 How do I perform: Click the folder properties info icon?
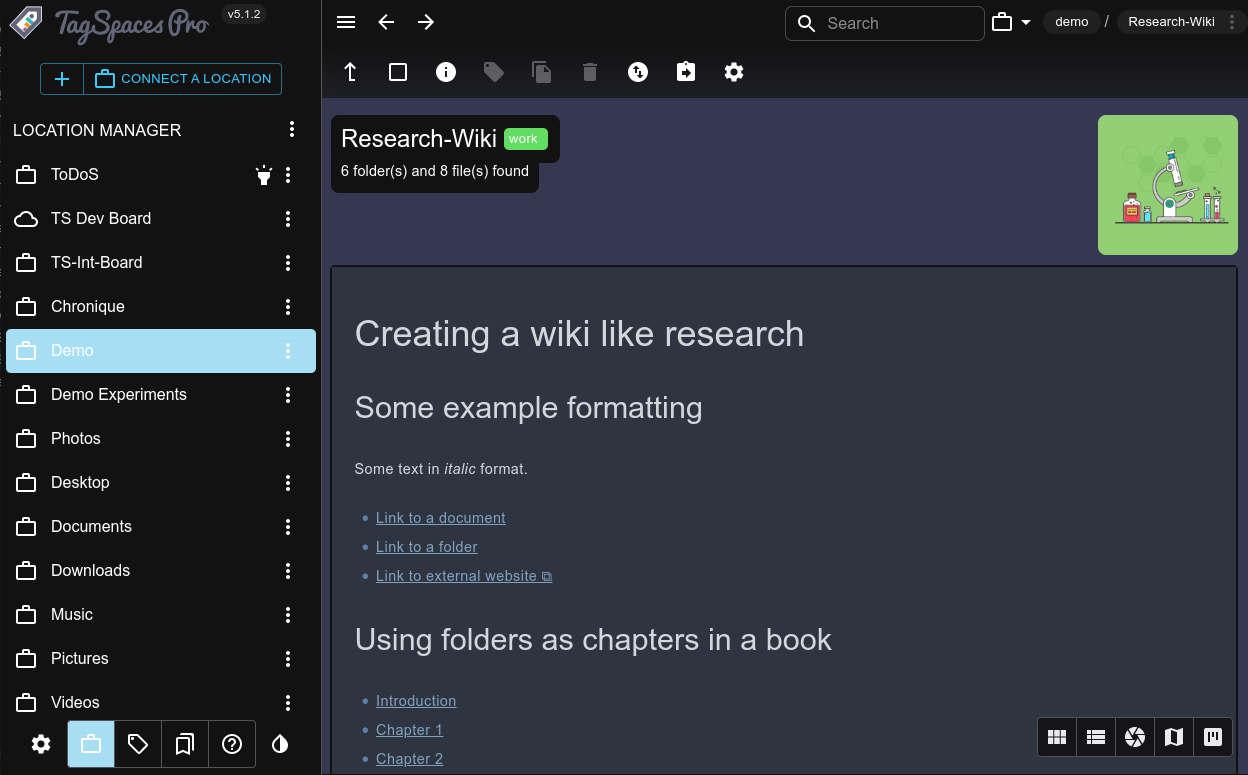(446, 72)
